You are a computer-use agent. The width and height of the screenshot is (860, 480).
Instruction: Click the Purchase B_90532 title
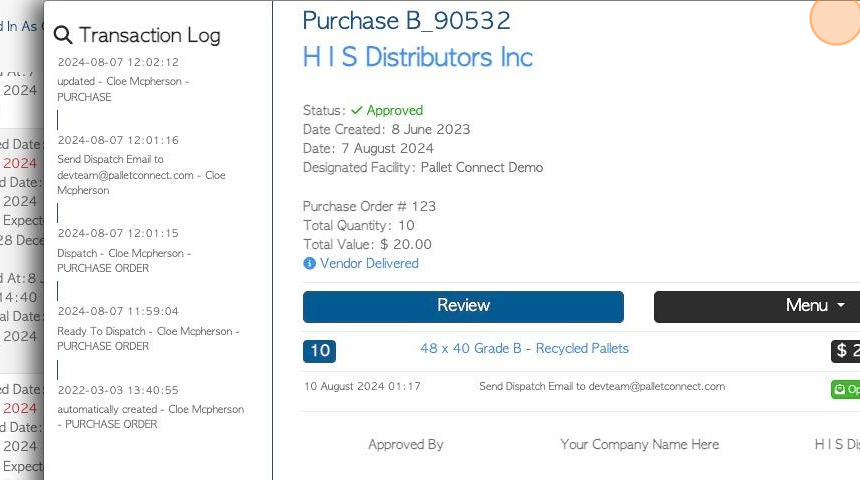pyautogui.click(x=406, y=21)
